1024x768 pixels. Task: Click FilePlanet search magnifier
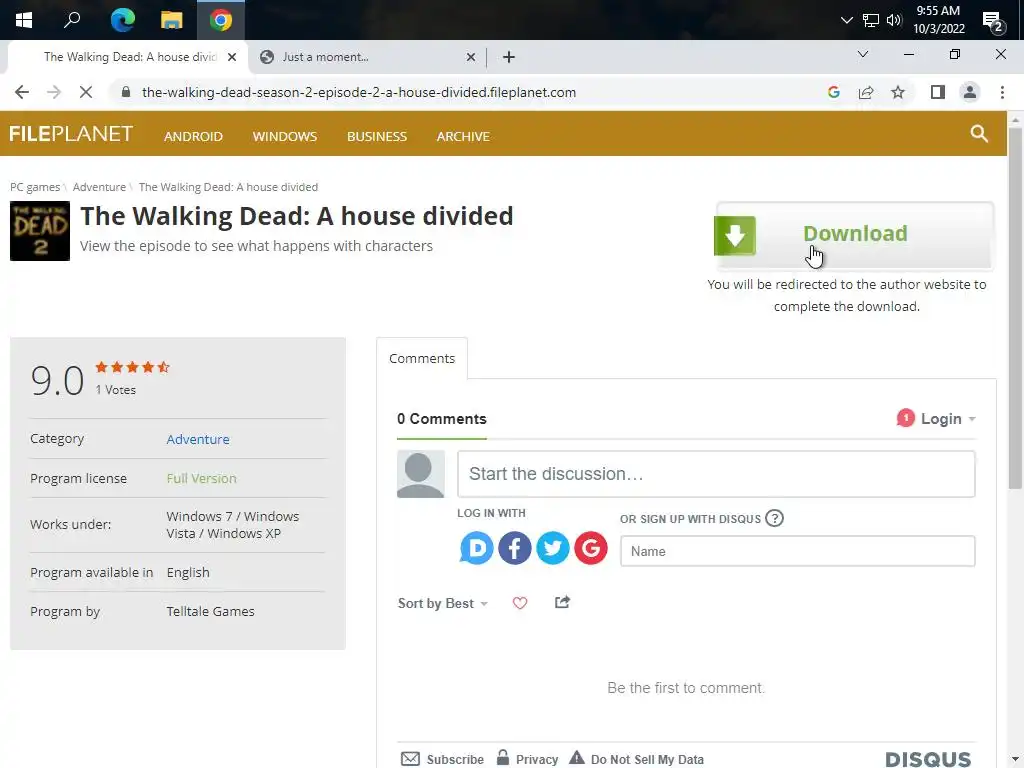tap(978, 134)
